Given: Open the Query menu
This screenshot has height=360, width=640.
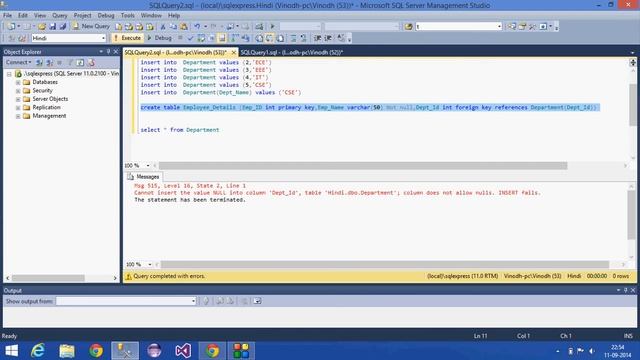Looking at the screenshot, I should click(x=60, y=16).
